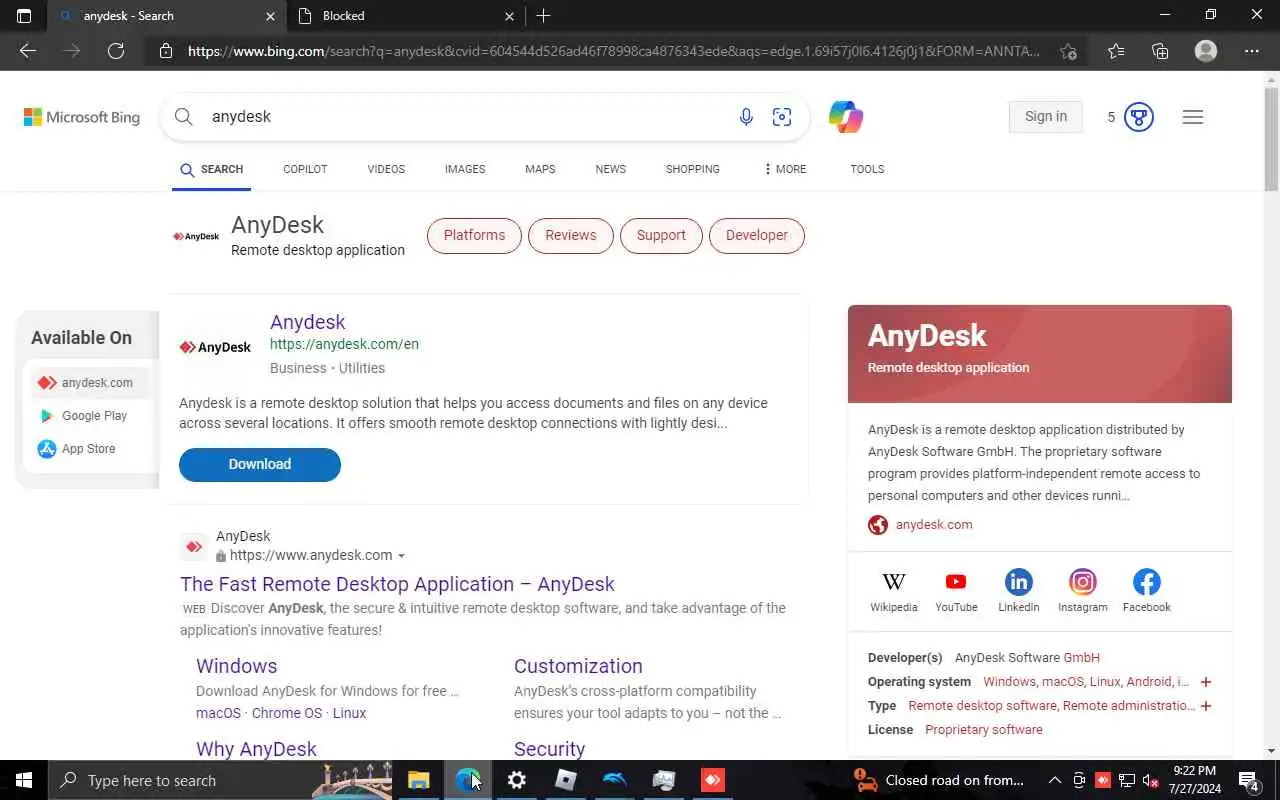This screenshot has height=800, width=1280.
Task: Switch to NEWS tab
Action: [610, 169]
